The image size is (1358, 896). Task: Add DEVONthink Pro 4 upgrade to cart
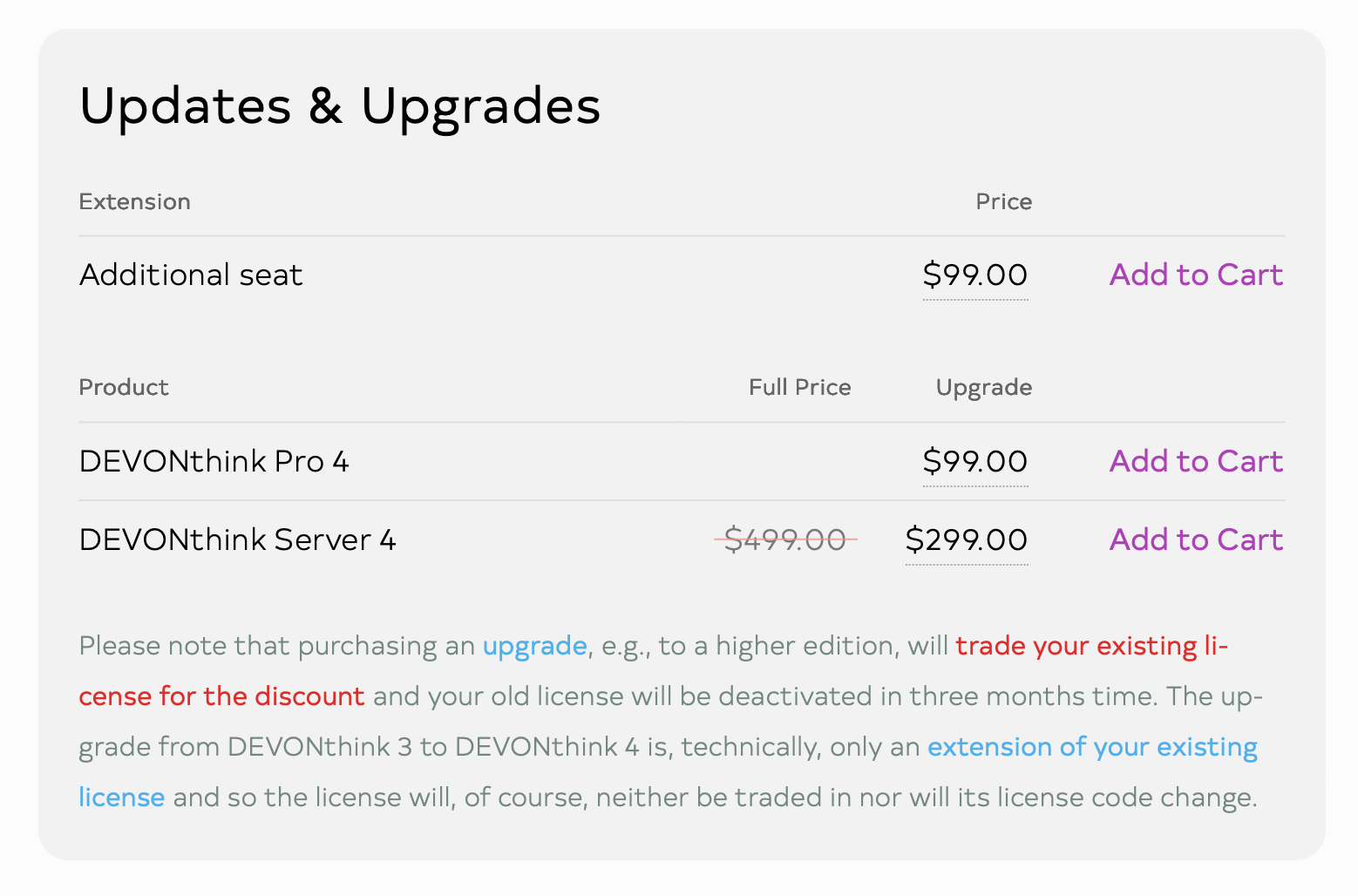pyautogui.click(x=1196, y=462)
